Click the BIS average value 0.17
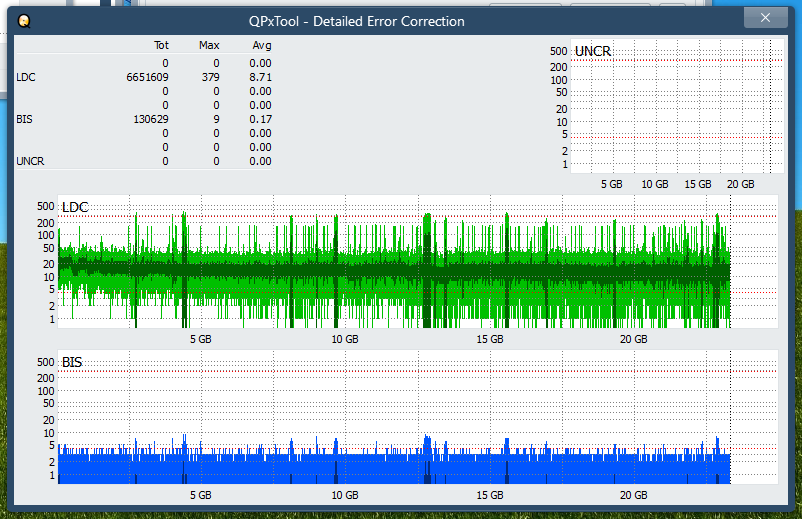802x519 pixels. pyautogui.click(x=259, y=119)
